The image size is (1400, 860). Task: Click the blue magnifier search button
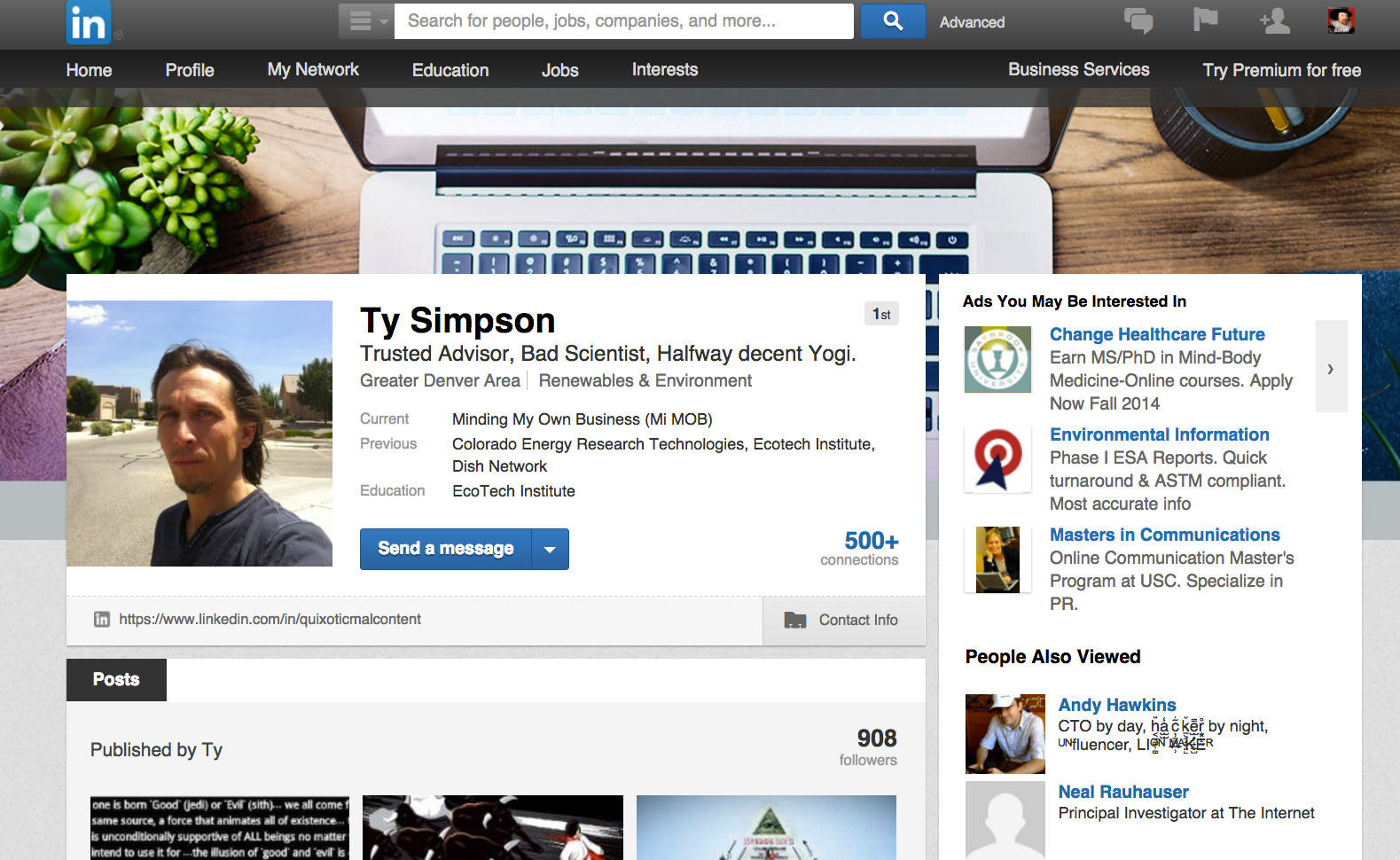pyautogui.click(x=893, y=21)
